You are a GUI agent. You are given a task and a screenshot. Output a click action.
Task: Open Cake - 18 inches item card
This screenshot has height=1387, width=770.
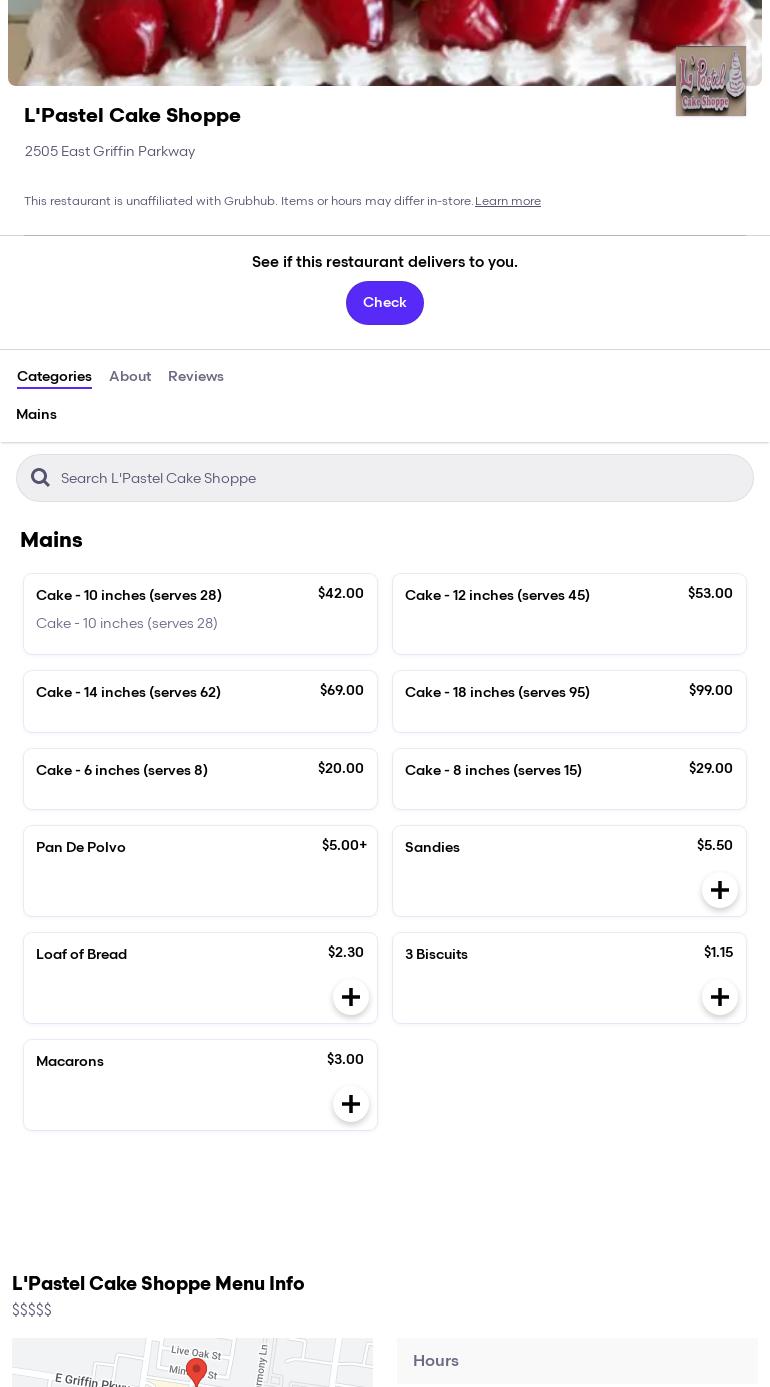click(x=569, y=701)
